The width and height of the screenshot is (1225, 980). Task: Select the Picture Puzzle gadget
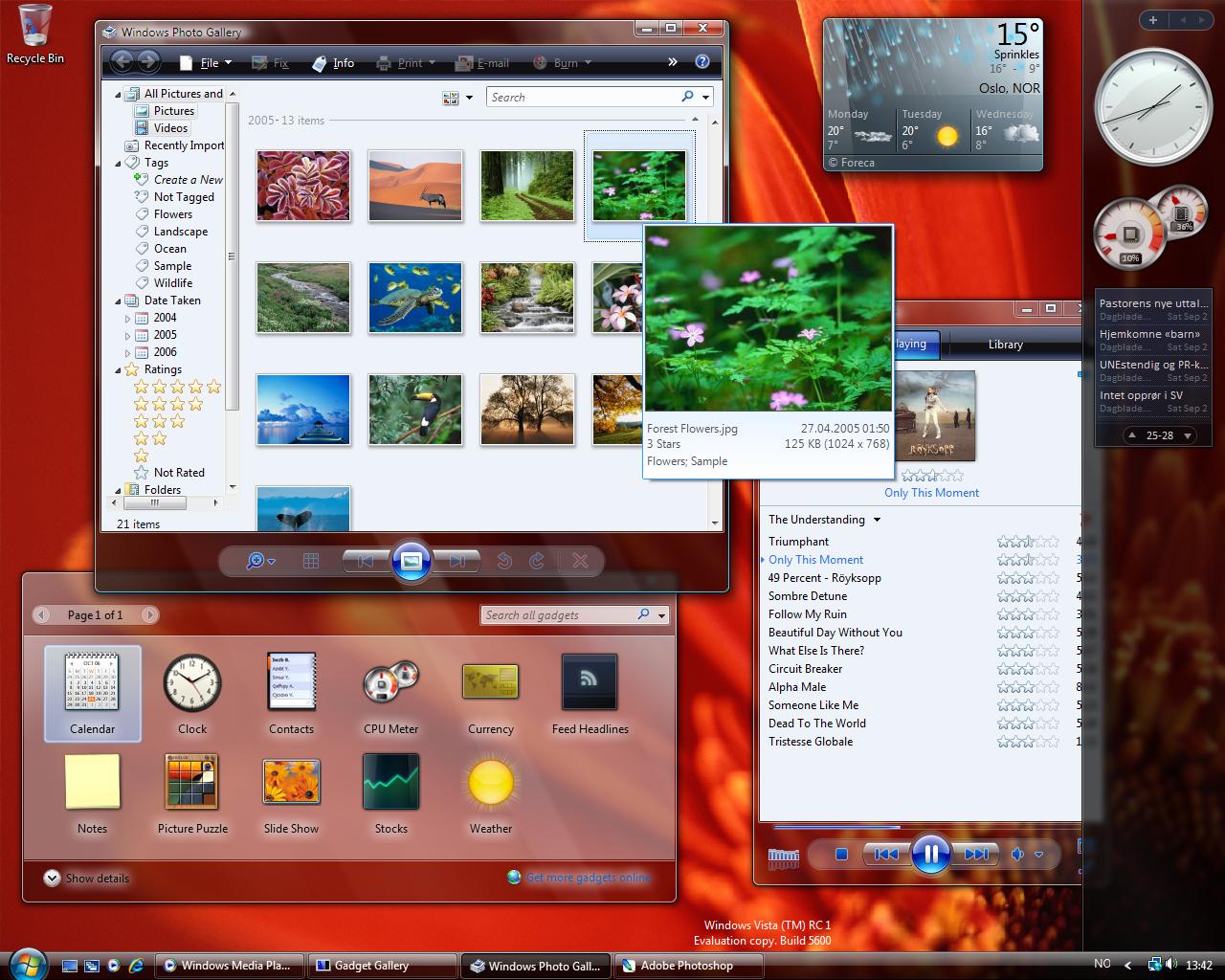coord(192,793)
